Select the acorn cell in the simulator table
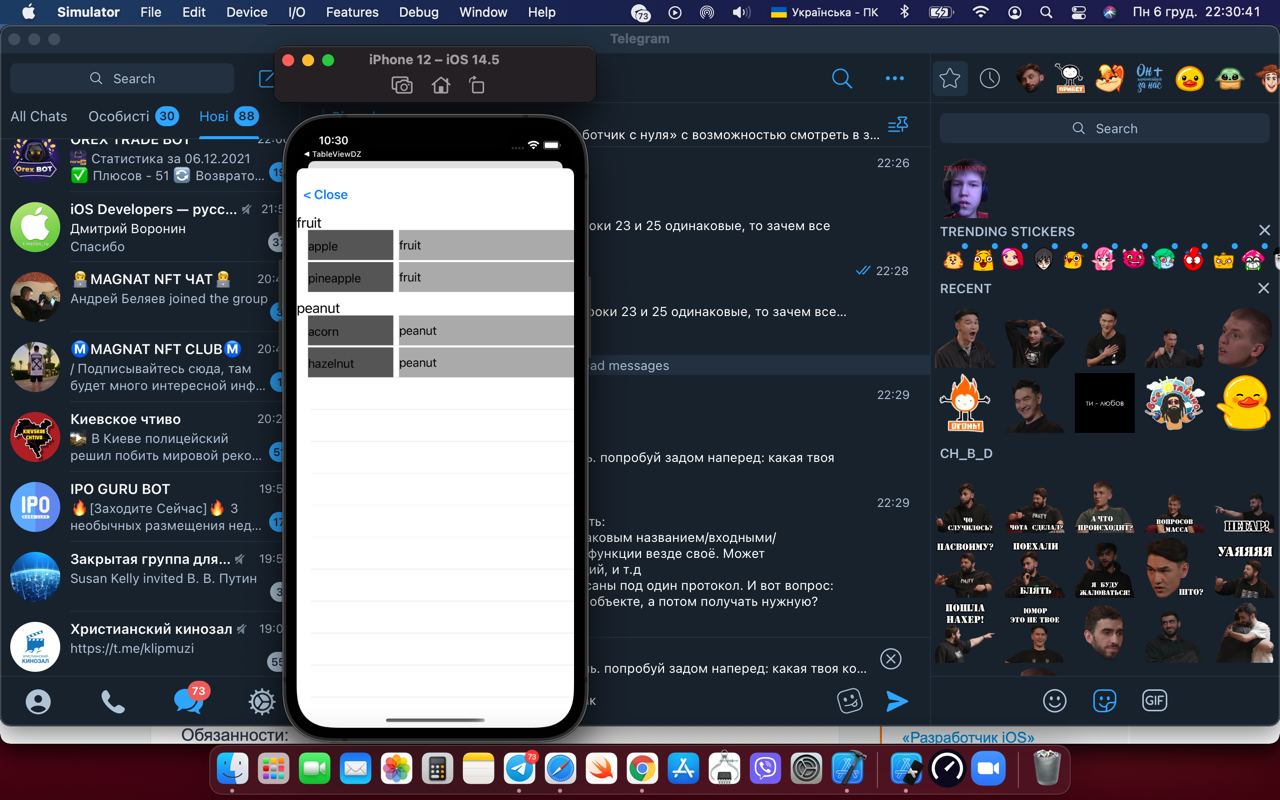 tap(350, 331)
